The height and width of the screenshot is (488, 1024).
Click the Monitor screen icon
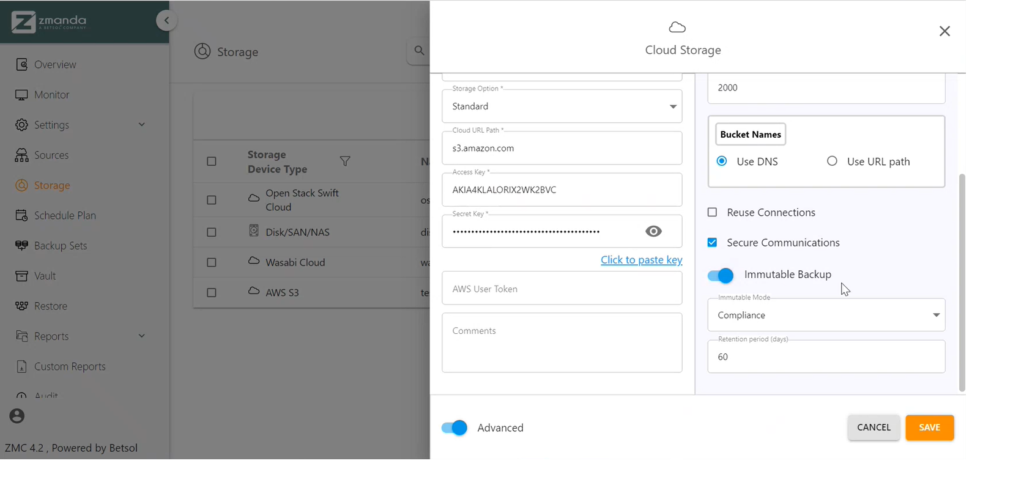click(22, 95)
